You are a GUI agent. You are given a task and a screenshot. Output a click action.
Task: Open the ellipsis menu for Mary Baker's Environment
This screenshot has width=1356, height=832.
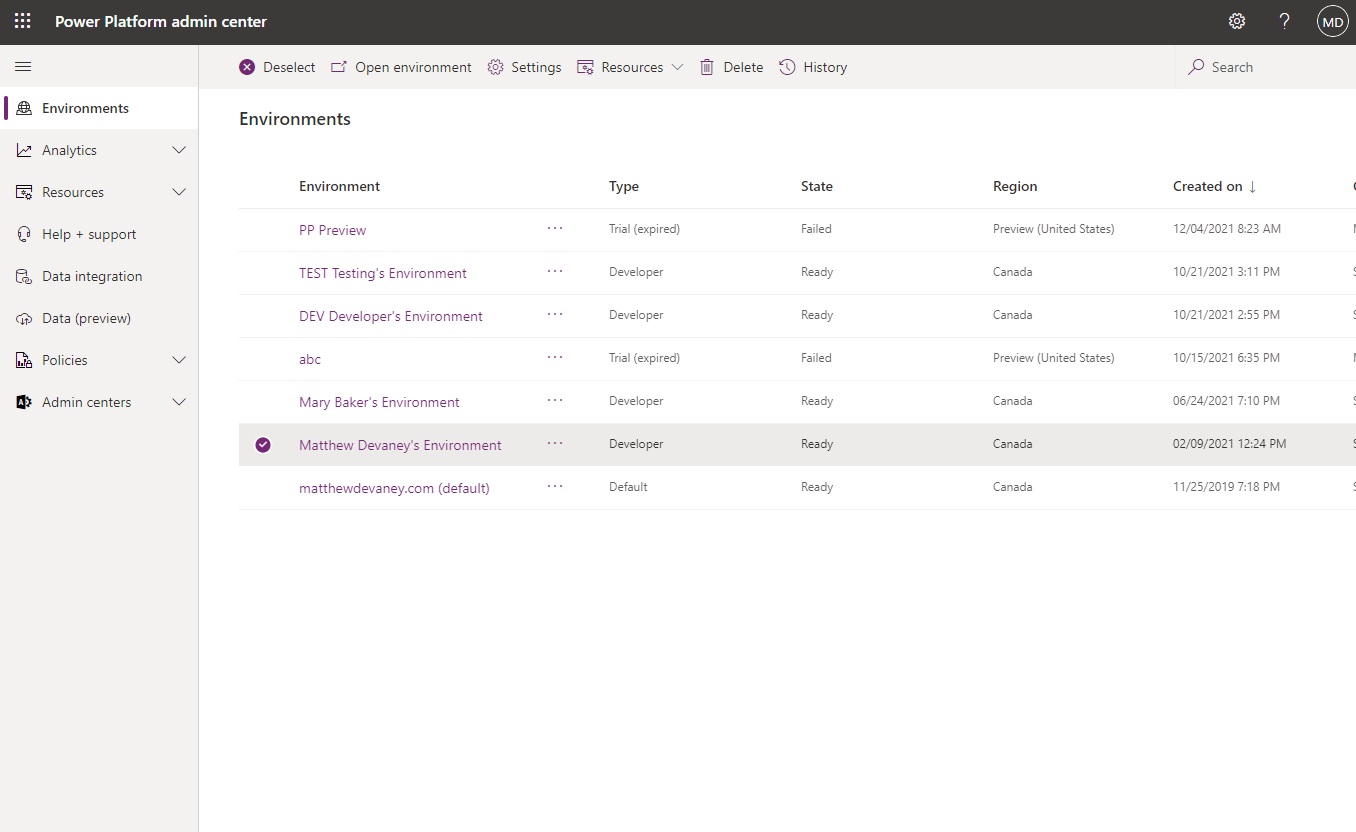[x=555, y=400]
